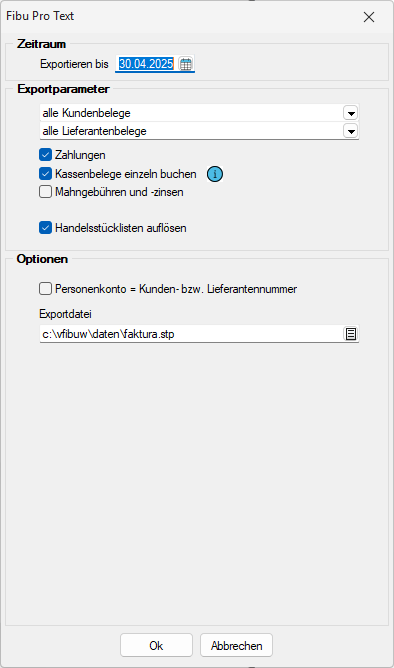The image size is (394, 668).
Task: Cancel with the Abbrechen button
Action: point(236,645)
